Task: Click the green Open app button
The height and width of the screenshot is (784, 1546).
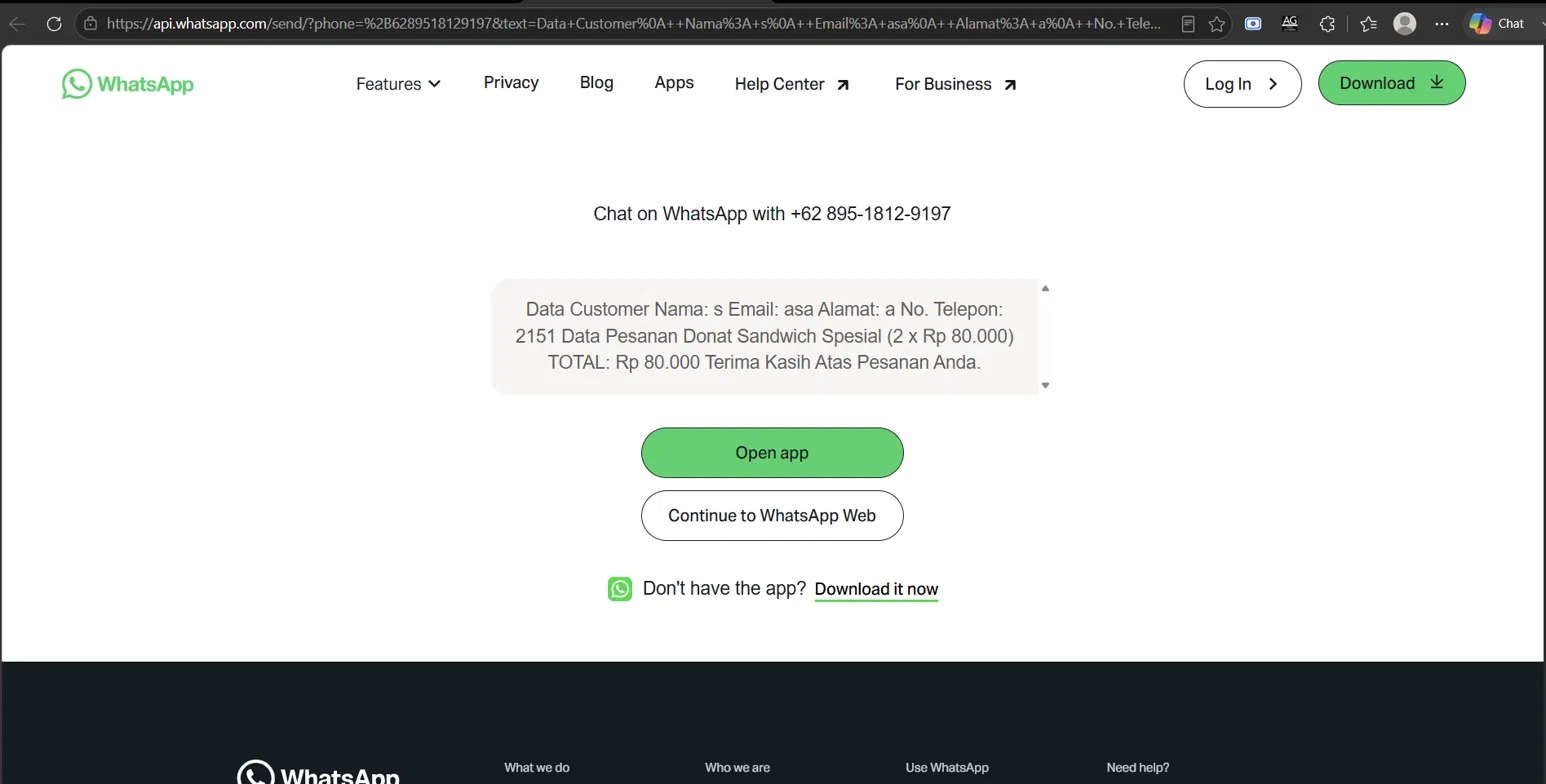Action: click(772, 453)
